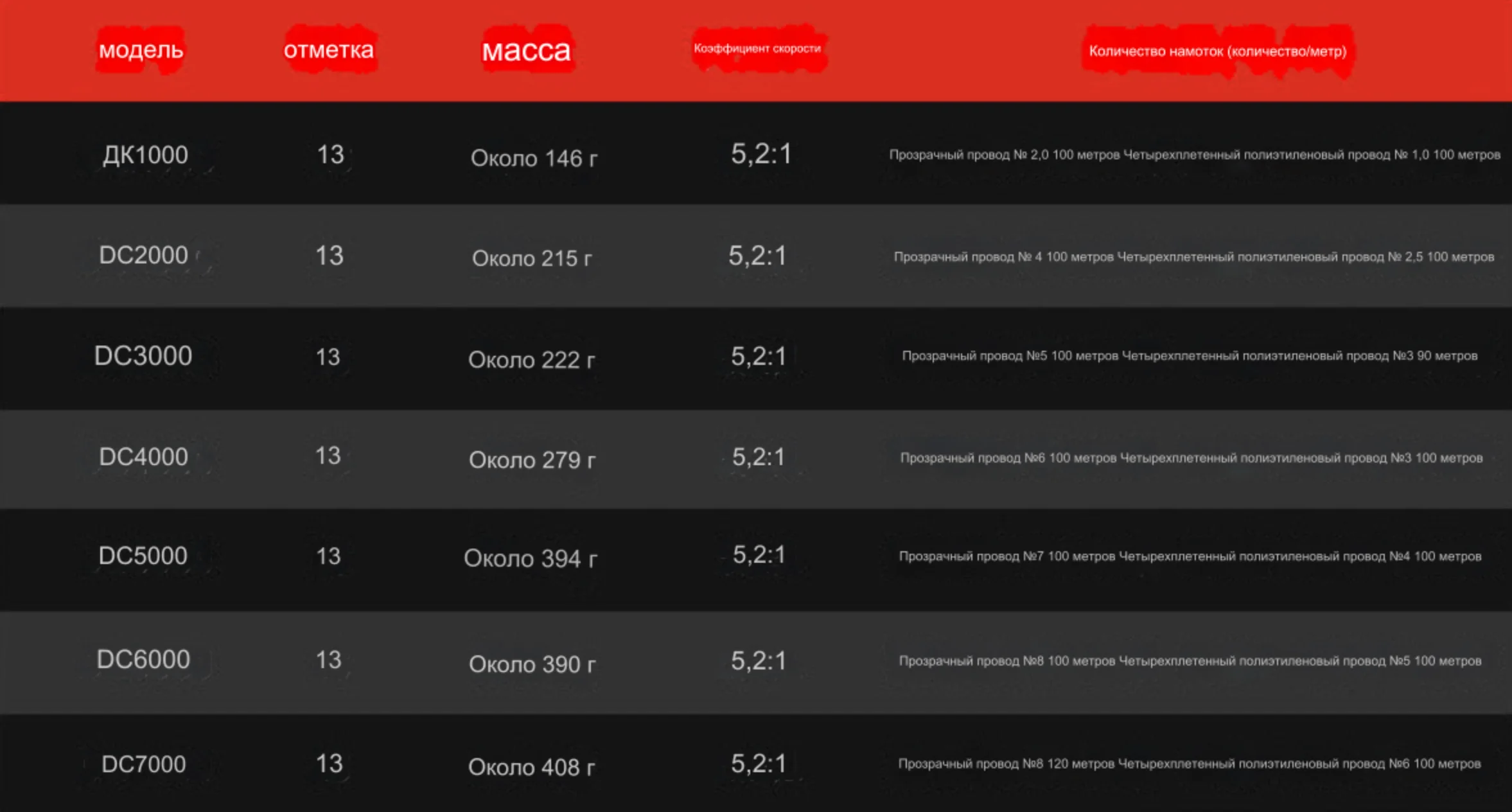1512x812 pixels.
Task: Click the '13' mark in DC6000 row
Action: [328, 660]
